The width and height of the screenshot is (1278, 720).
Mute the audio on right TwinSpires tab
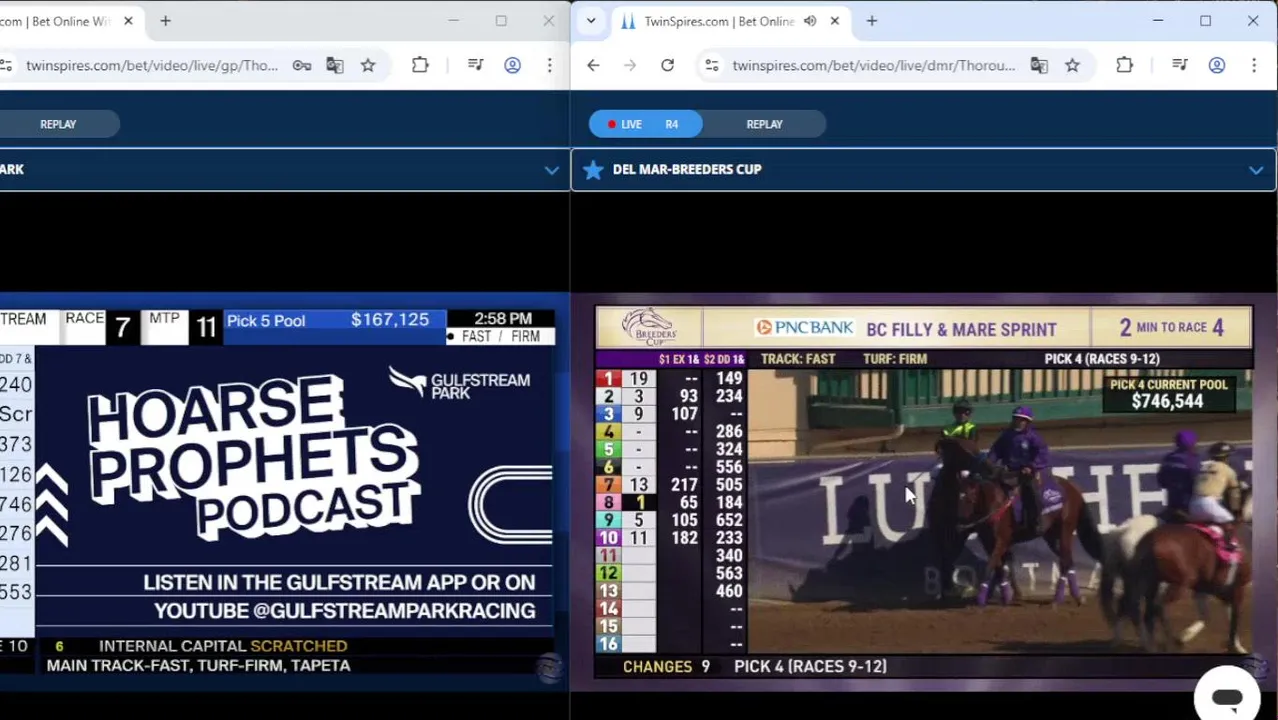810,21
